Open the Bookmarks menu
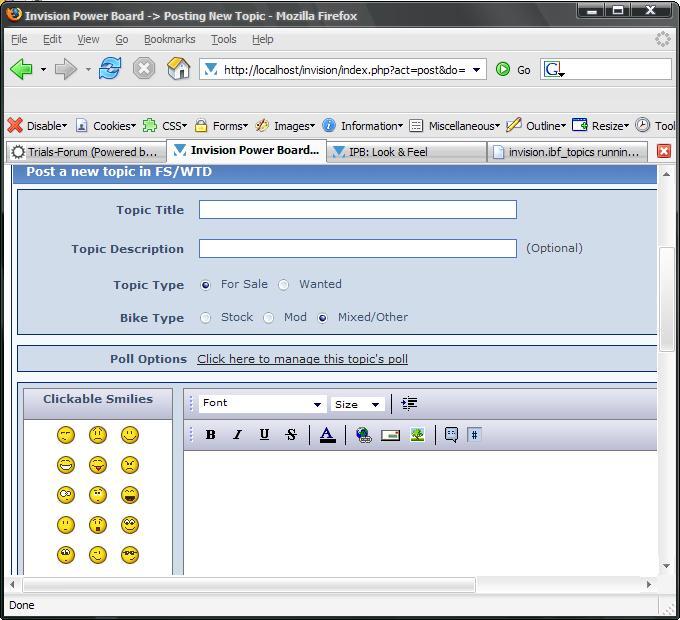This screenshot has width=680, height=620. click(x=170, y=39)
